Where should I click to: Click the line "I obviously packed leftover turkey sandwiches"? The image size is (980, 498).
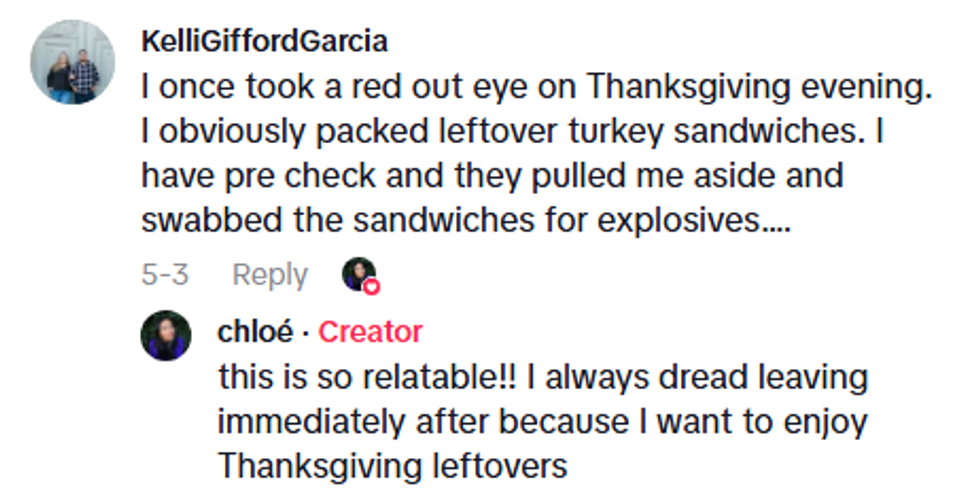pyautogui.click(x=525, y=131)
